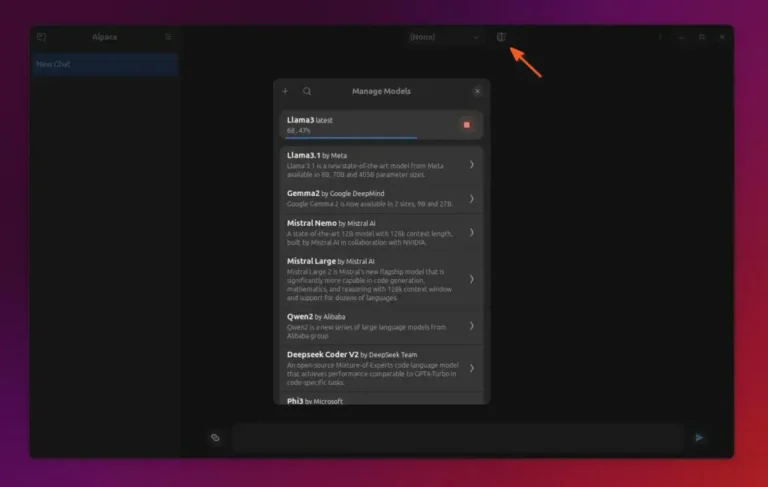Expand the Llama3.1 by Meta entry
The height and width of the screenshot is (487, 768).
click(471, 164)
